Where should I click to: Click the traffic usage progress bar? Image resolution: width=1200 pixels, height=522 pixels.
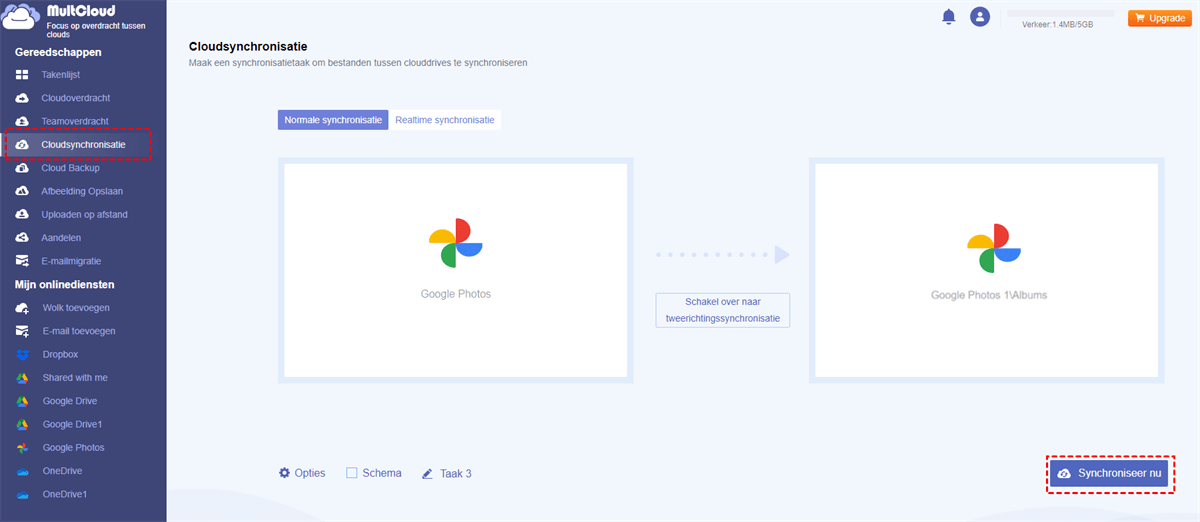click(1059, 14)
